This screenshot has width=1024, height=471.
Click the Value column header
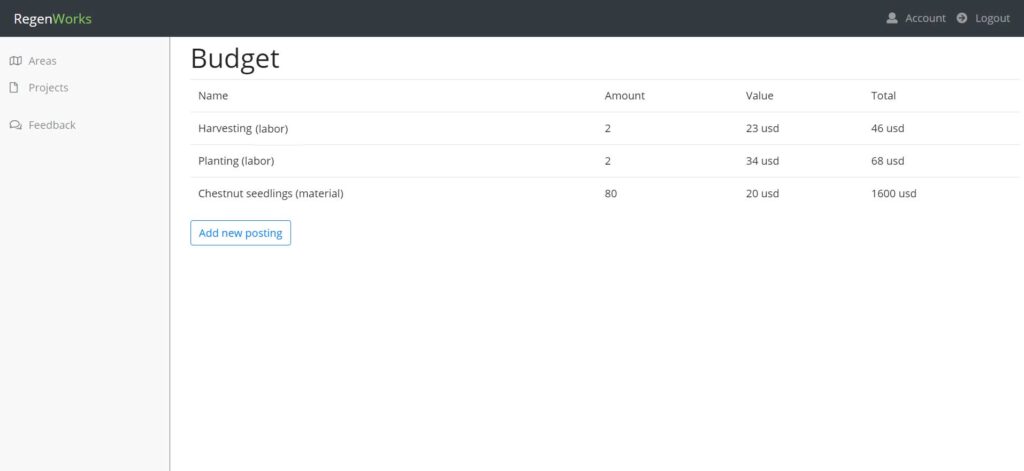760,95
